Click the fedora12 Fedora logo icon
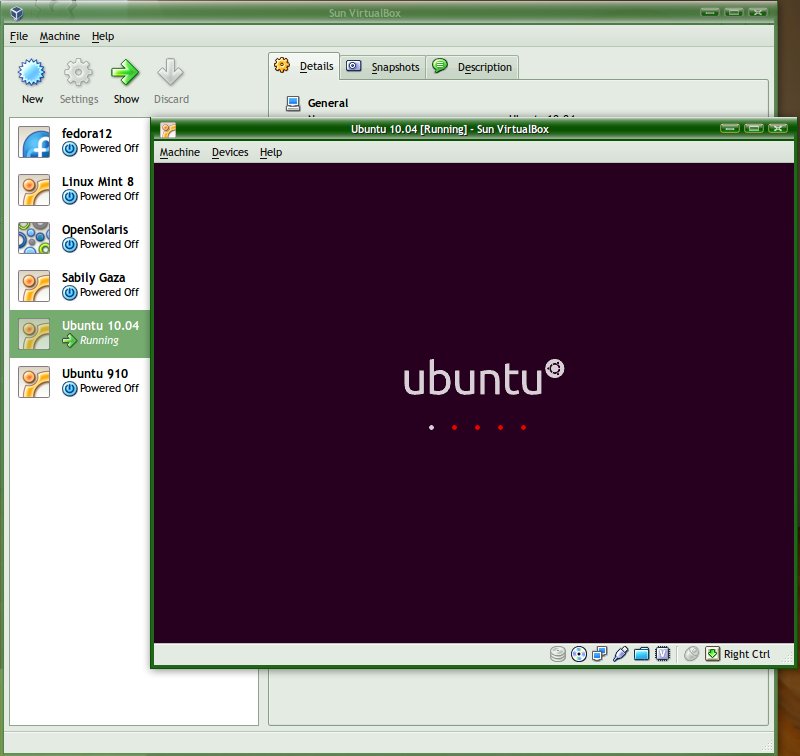This screenshot has width=800, height=756. point(34,142)
